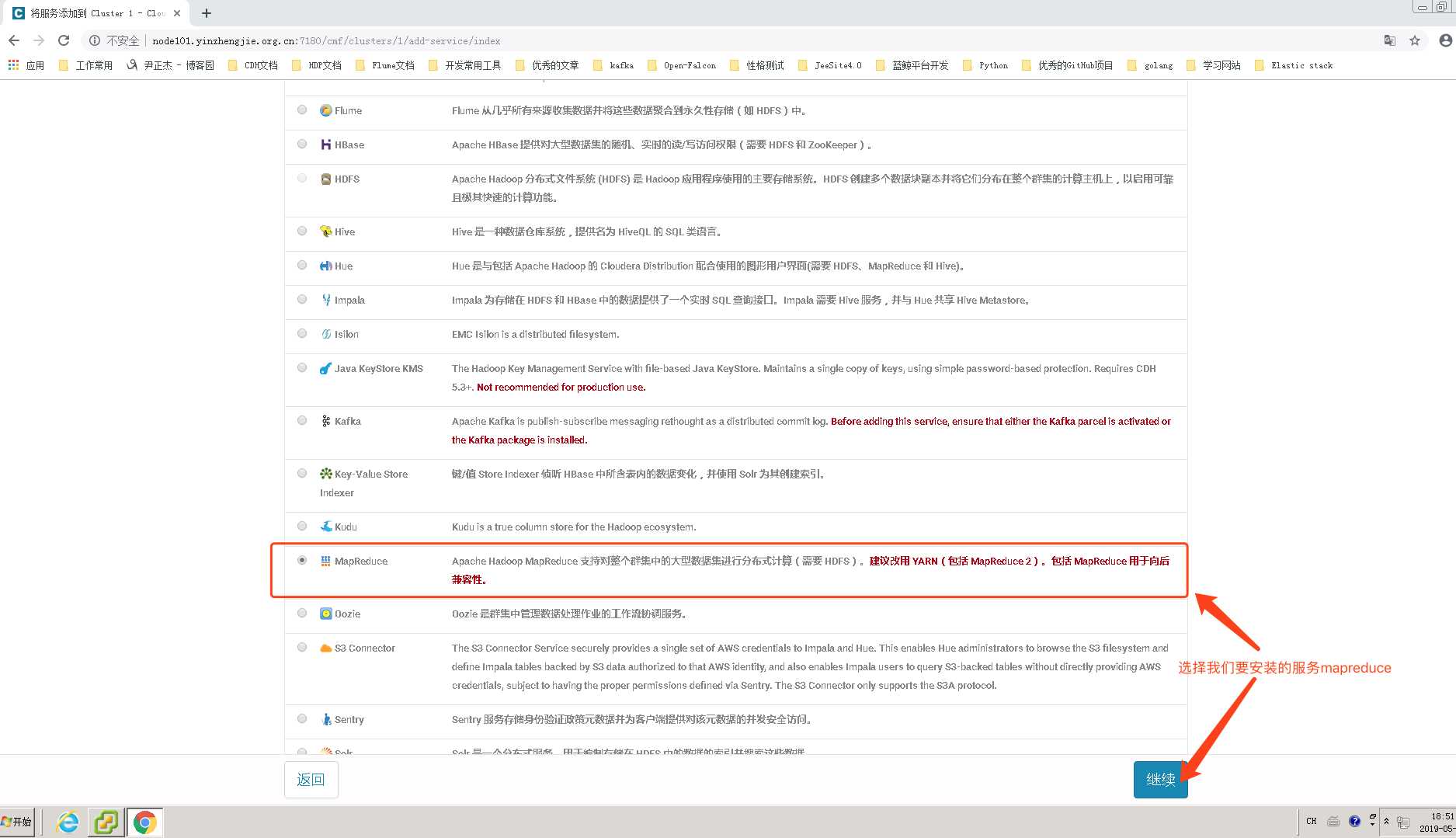1456x838 pixels.
Task: Open the 尹正杰 - 博客园 bookmark
Action: coord(171,65)
